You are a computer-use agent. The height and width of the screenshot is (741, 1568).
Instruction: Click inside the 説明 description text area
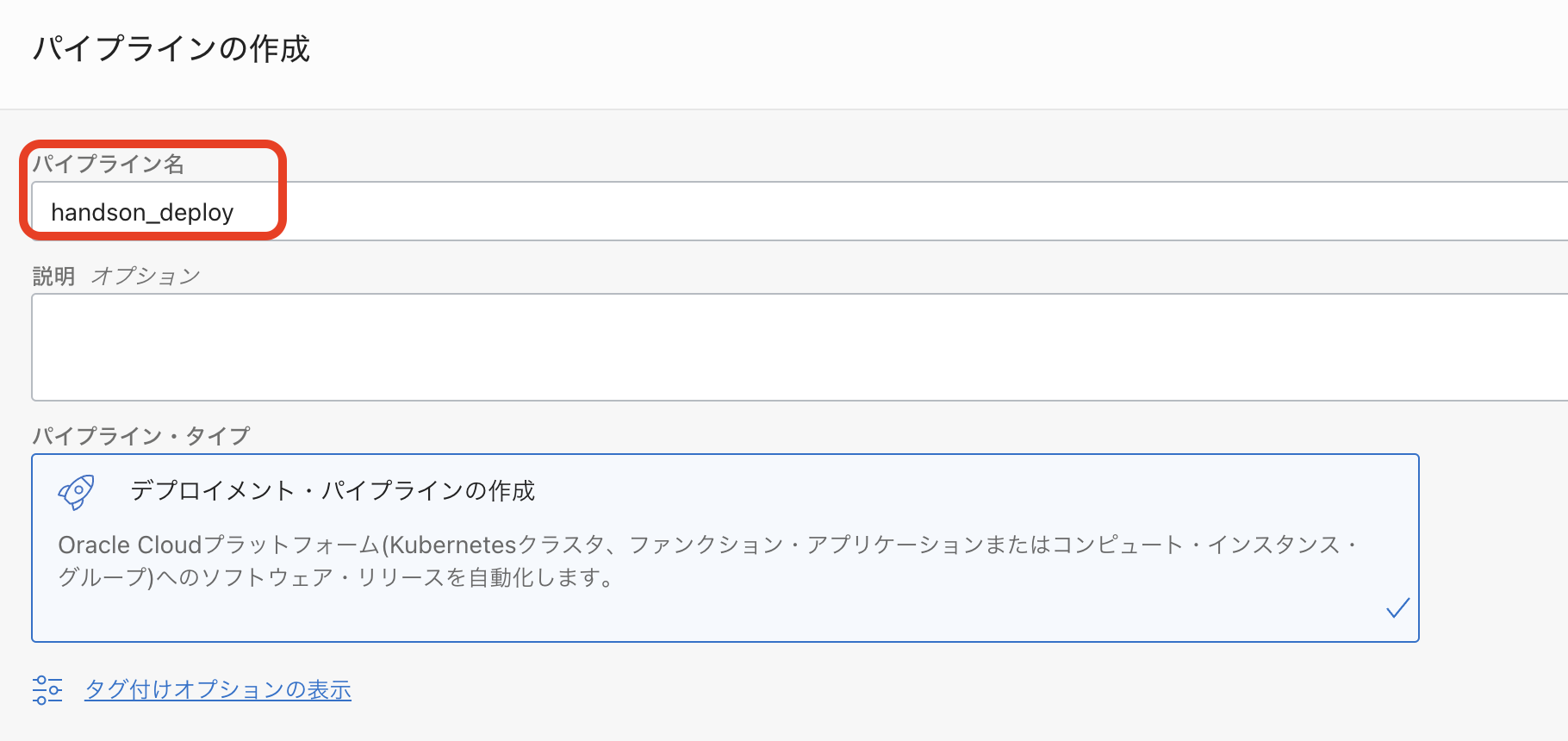click(775, 347)
